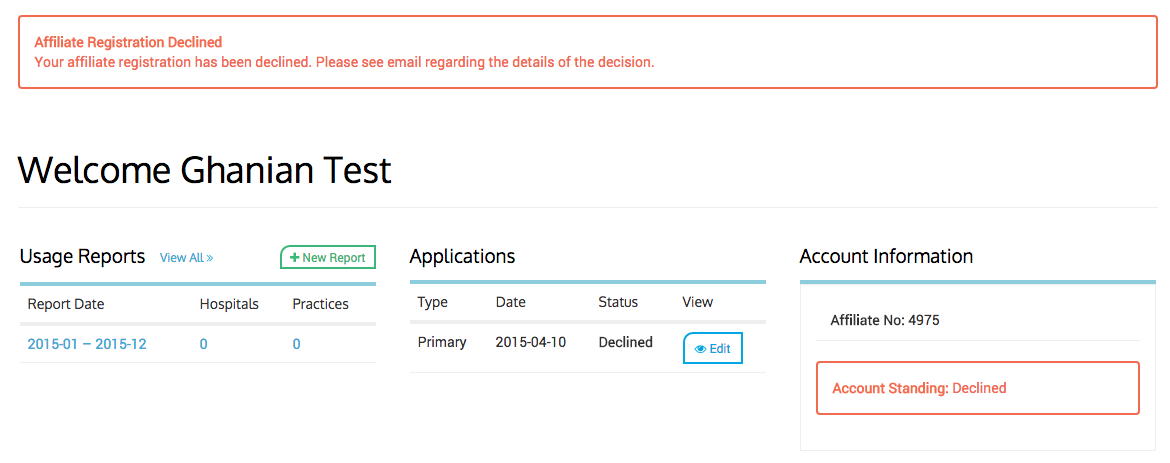The width and height of the screenshot is (1170, 463).
Task: Click the Type column header in Applications
Action: [432, 302]
